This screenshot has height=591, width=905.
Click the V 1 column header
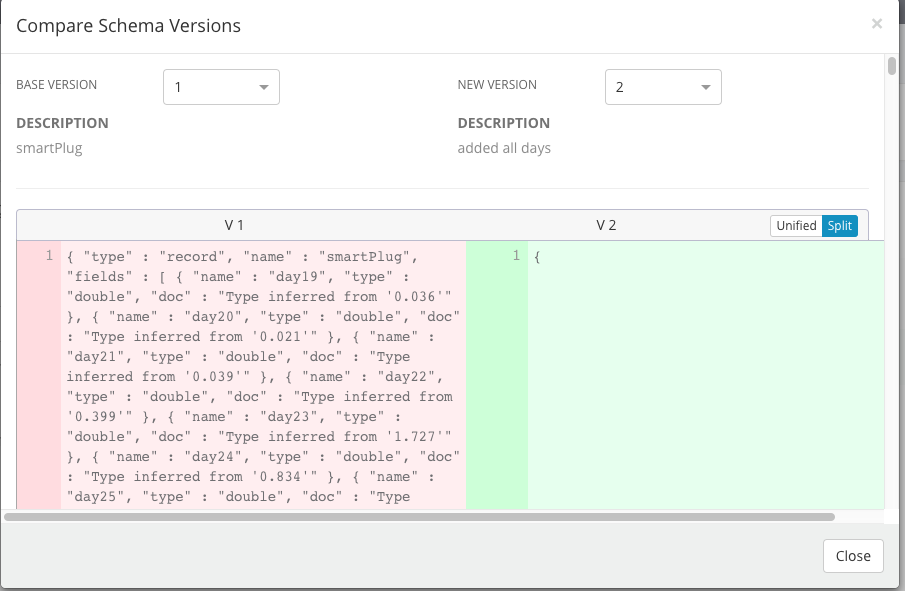click(235, 226)
